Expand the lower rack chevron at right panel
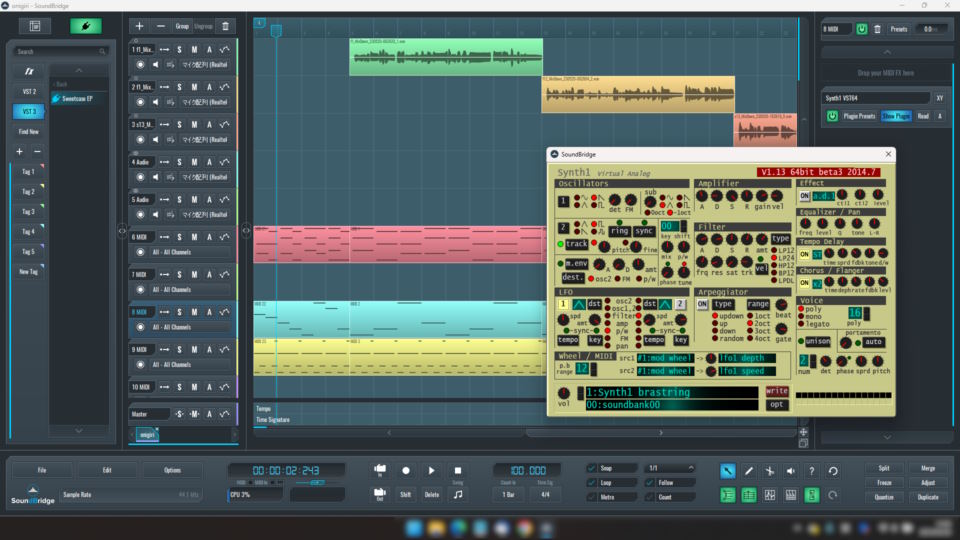The image size is (960, 540). point(887,437)
